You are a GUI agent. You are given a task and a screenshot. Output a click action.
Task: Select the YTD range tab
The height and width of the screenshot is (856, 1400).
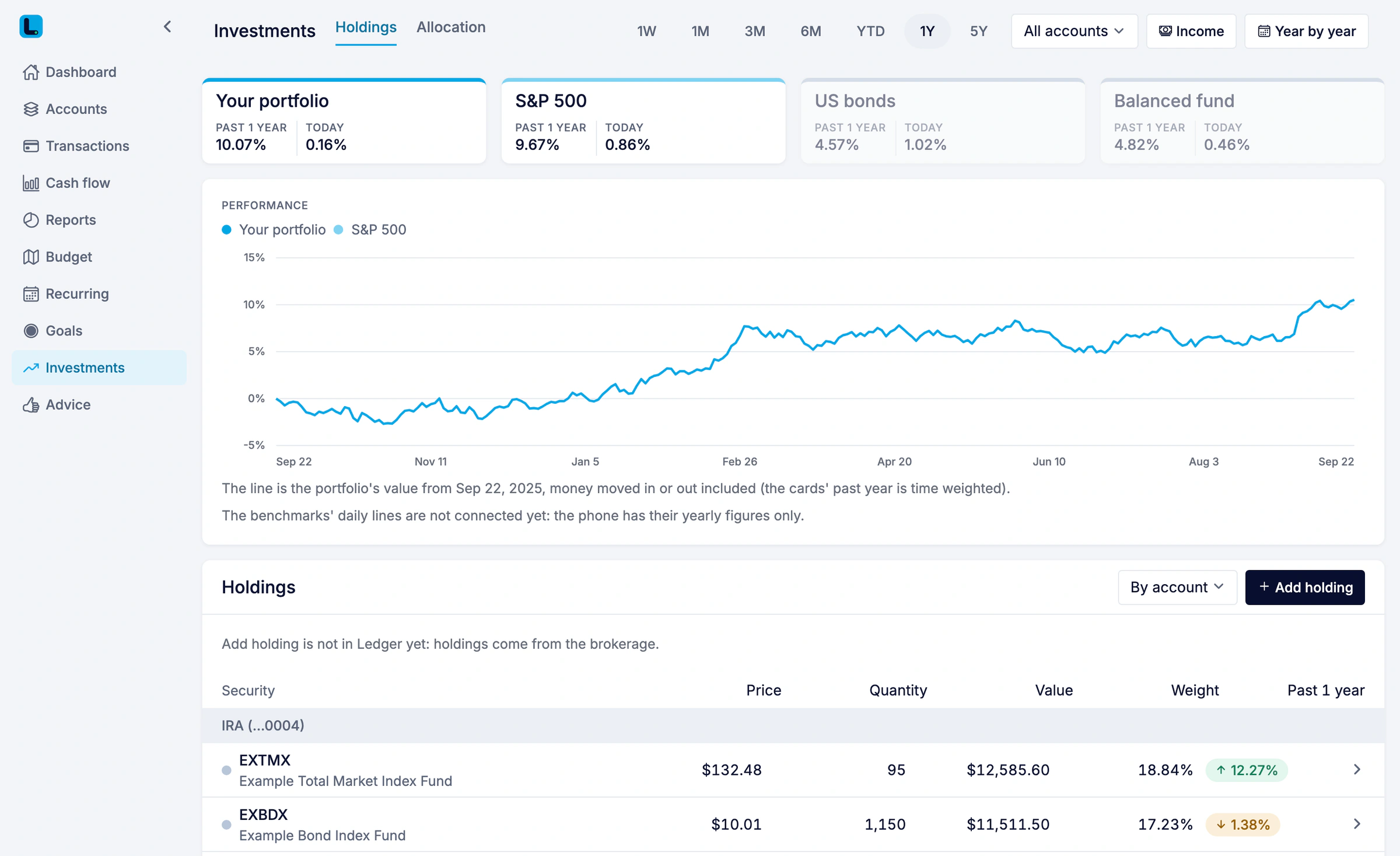pyautogui.click(x=870, y=31)
